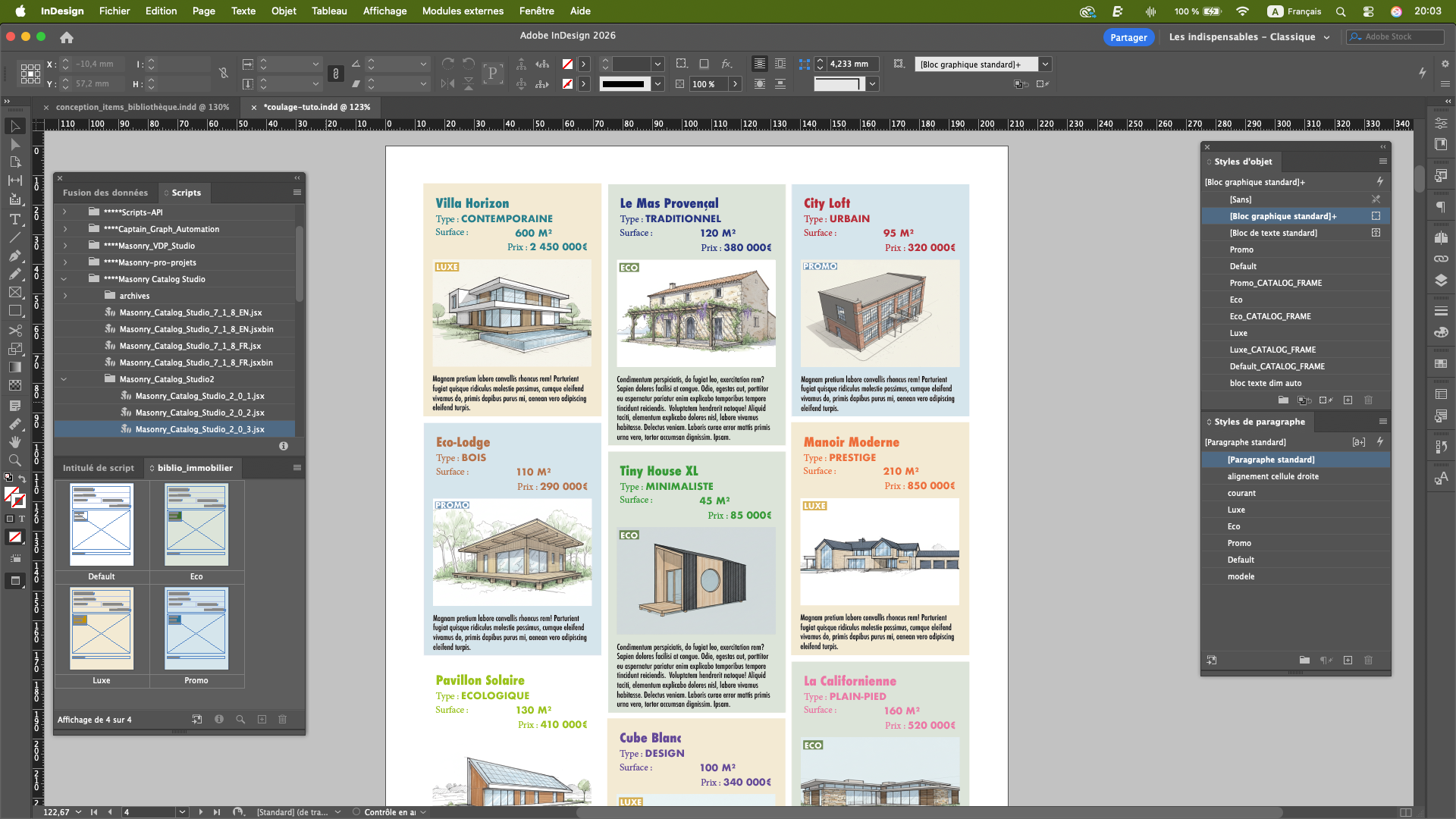This screenshot has height=819, width=1456.
Task: Select the Zoom tool in toolbar
Action: coord(14,460)
